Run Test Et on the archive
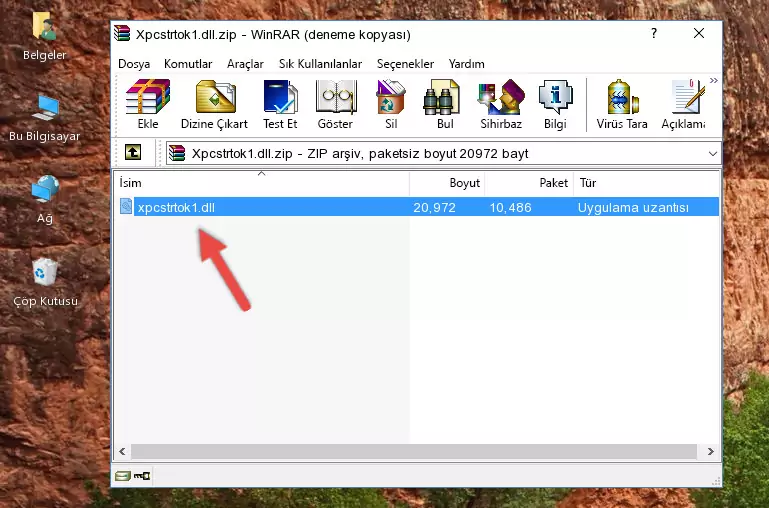769x508 pixels. pos(280,104)
